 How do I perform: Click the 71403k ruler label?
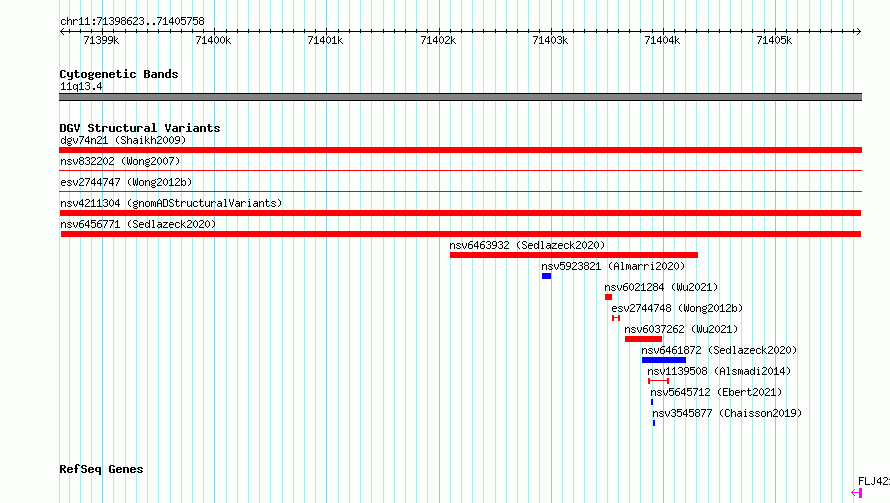550,40
